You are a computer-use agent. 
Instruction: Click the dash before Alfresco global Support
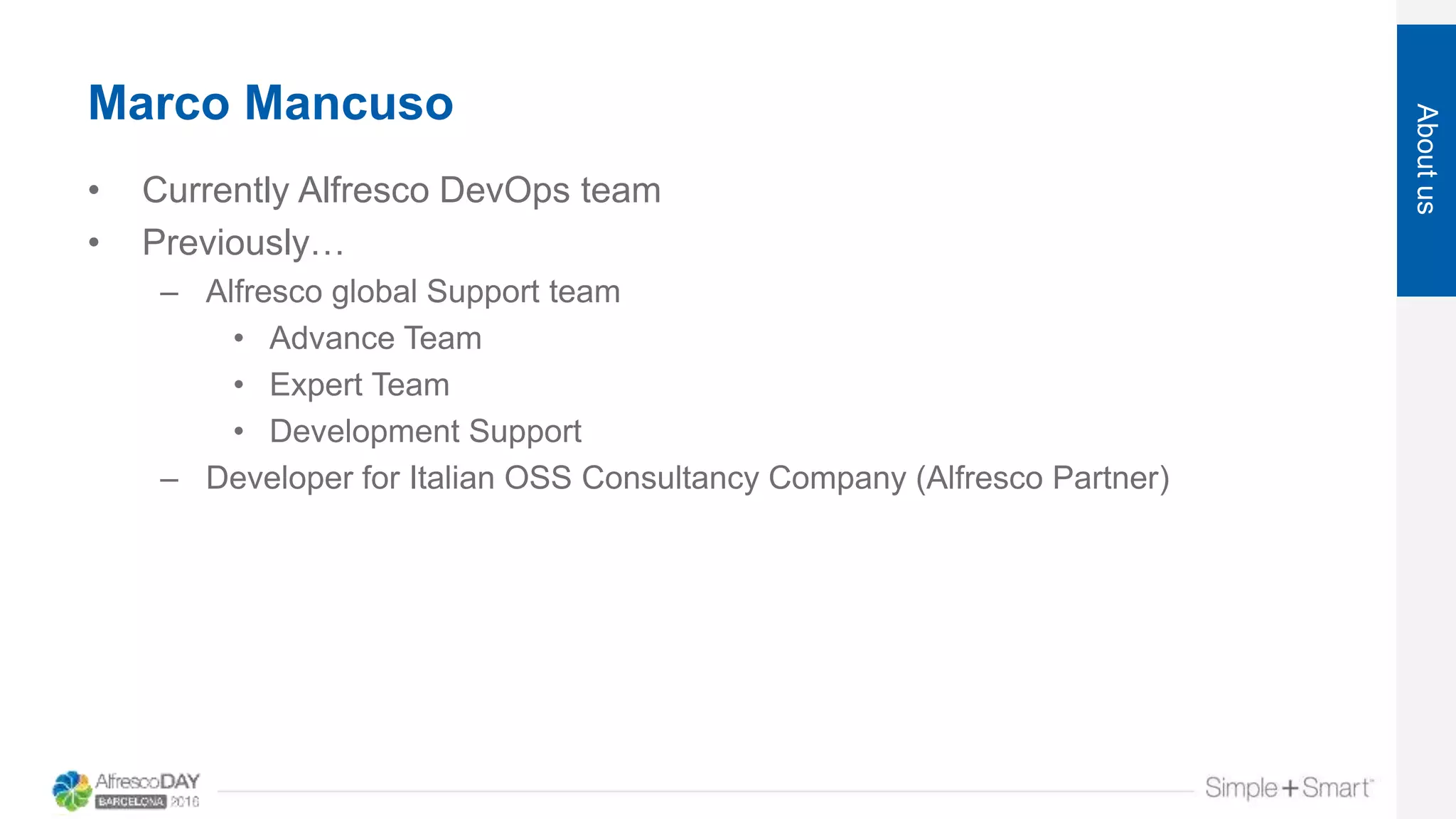[169, 293]
